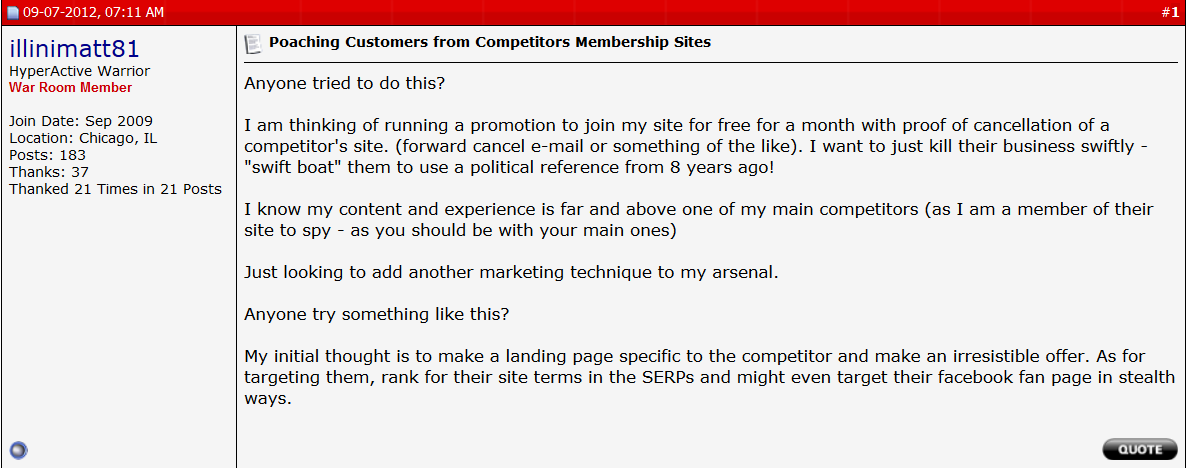Viewport: 1187px width, 468px height.
Task: Open the #1 post permalink
Action: click(1169, 12)
